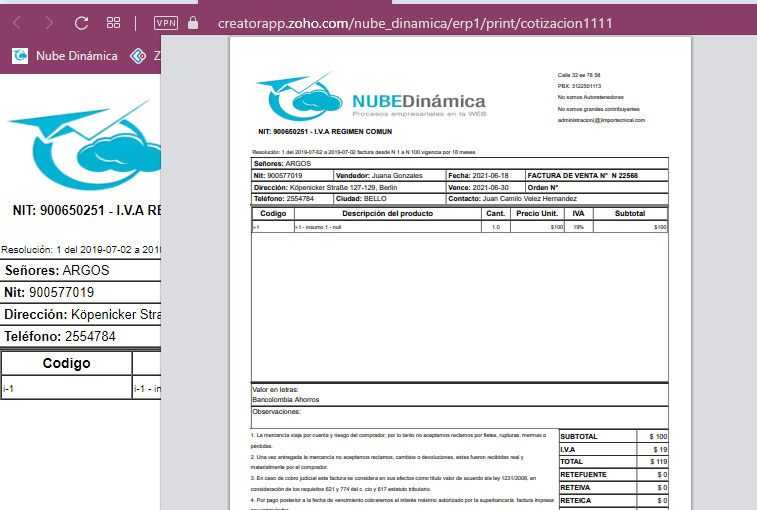Click the 'RETEIVA' row
Image resolution: width=757 pixels, height=510 pixels.
coord(614,488)
